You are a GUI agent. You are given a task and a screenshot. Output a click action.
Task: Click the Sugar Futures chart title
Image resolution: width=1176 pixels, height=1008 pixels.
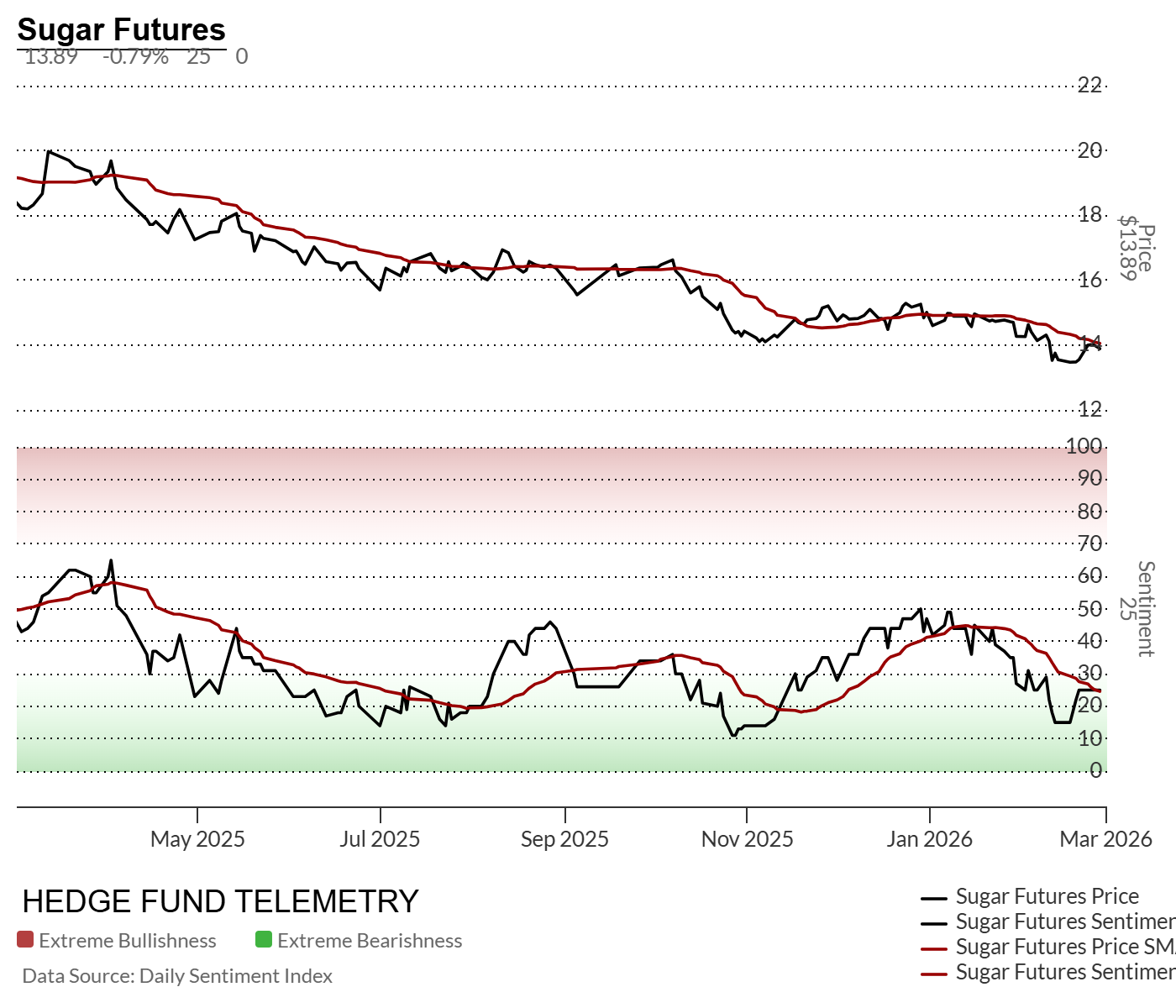[122, 30]
